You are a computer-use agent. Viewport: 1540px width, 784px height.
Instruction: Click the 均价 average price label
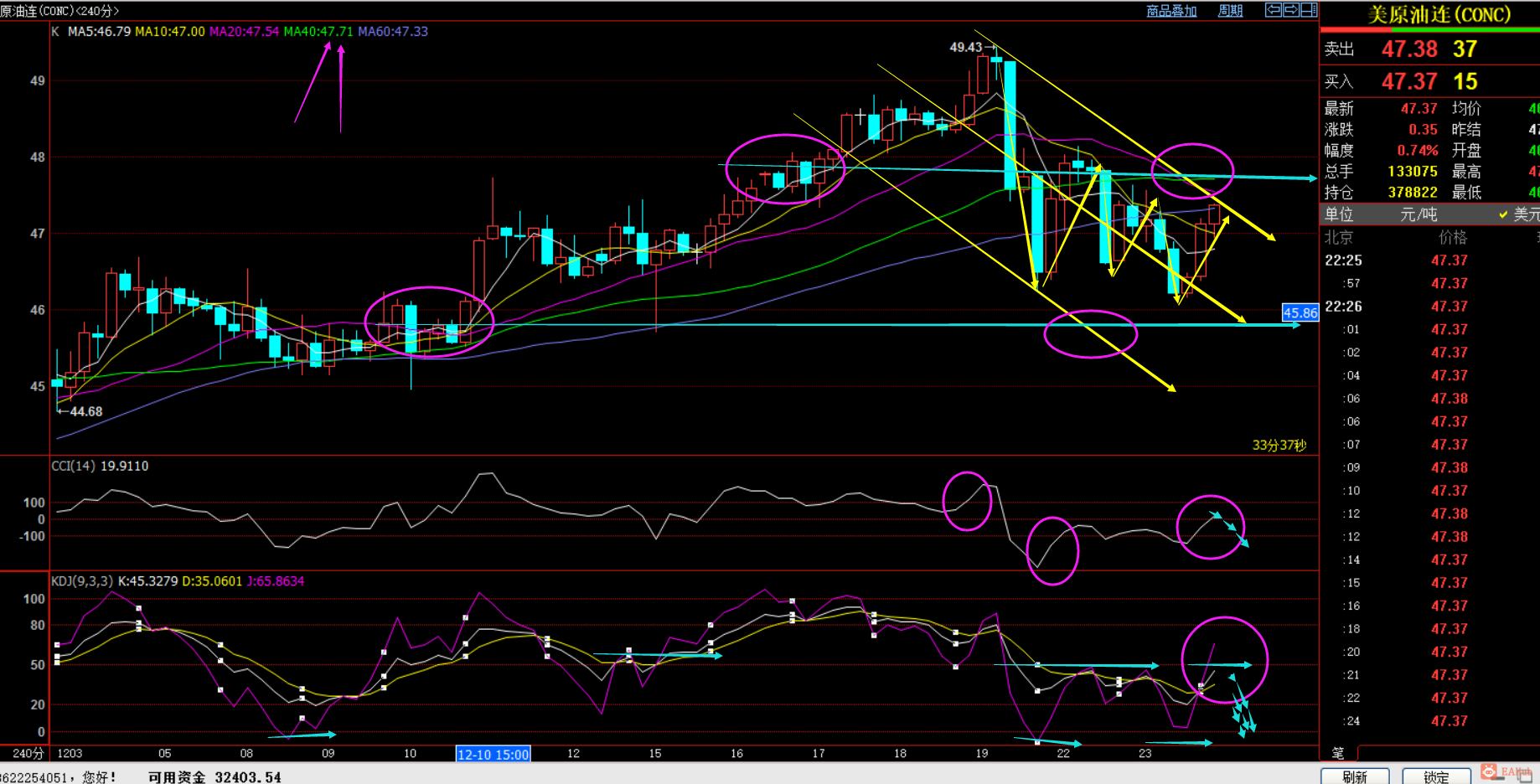1466,109
